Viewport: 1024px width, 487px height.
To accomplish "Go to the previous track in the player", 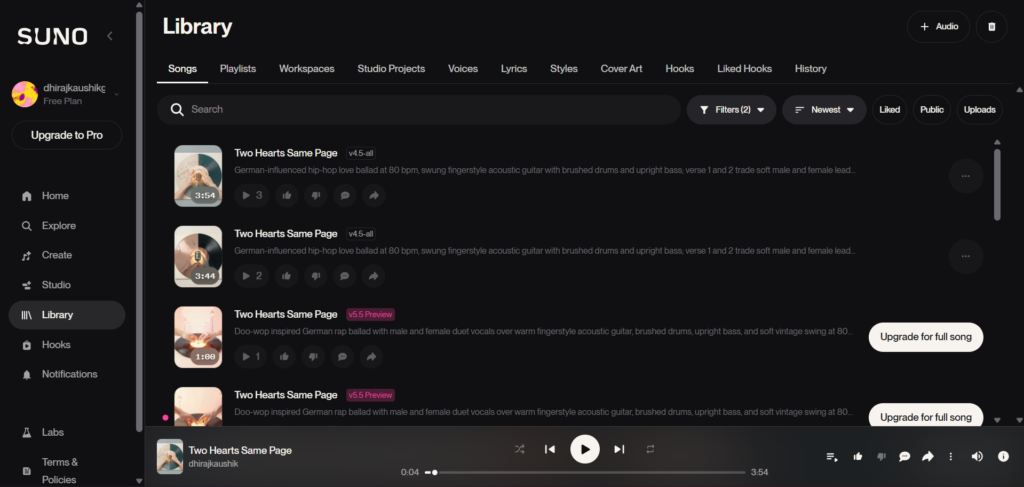I will coord(550,449).
